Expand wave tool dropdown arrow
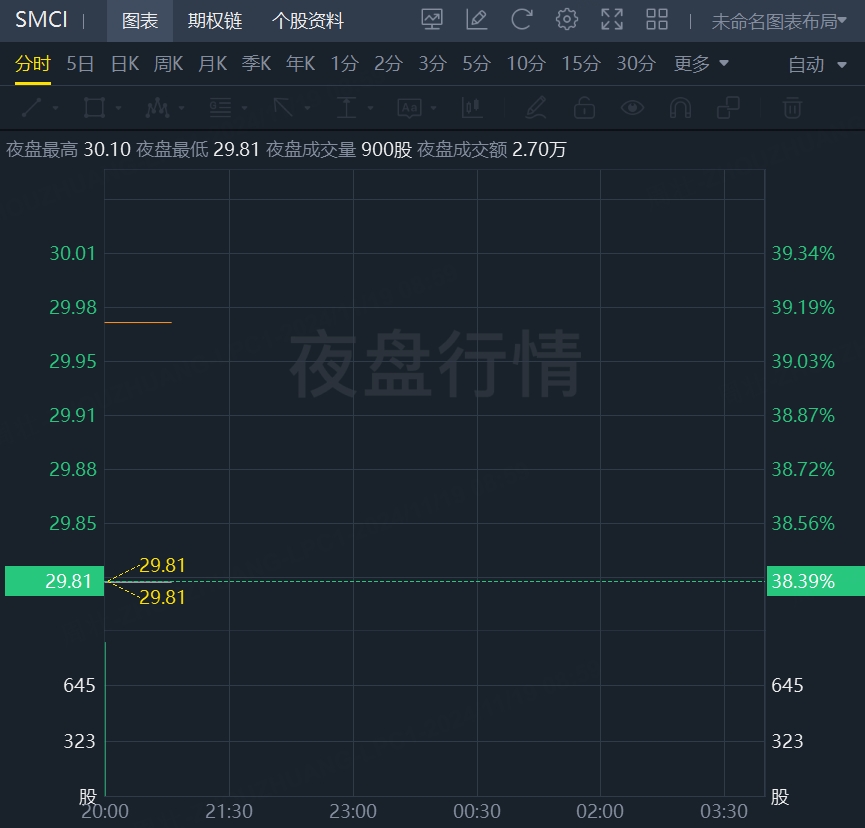 [x=181, y=108]
